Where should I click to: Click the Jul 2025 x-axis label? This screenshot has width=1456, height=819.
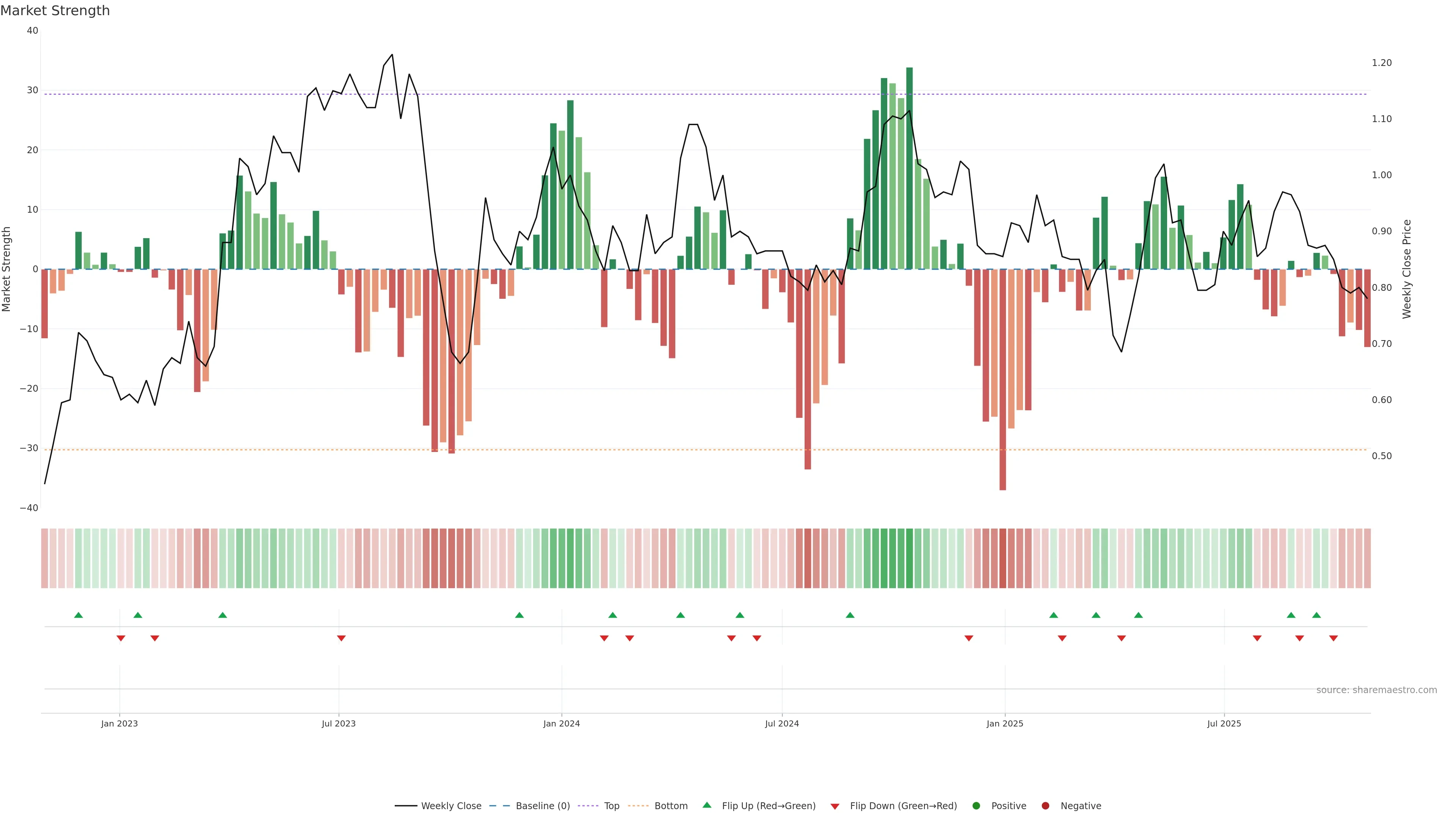pos(1224,723)
